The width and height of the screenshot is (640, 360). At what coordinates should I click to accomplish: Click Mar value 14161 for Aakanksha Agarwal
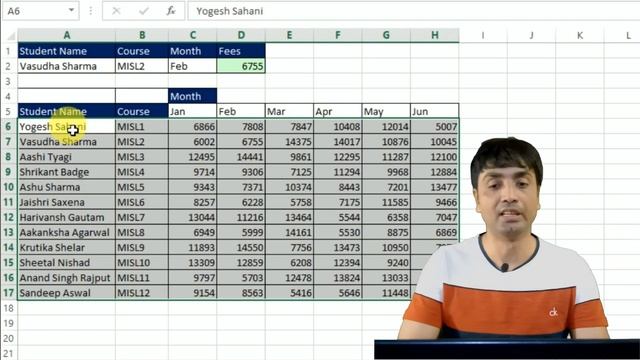click(x=289, y=232)
